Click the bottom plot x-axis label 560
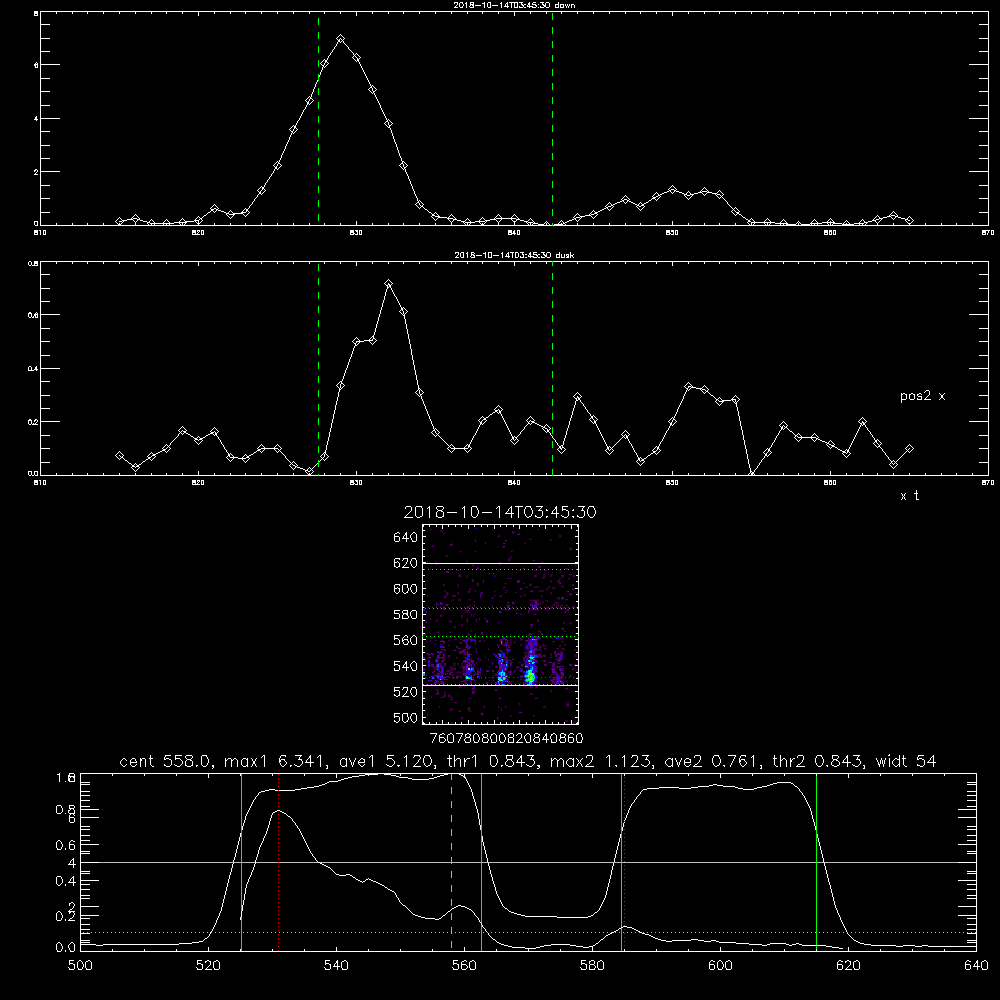 [464, 966]
